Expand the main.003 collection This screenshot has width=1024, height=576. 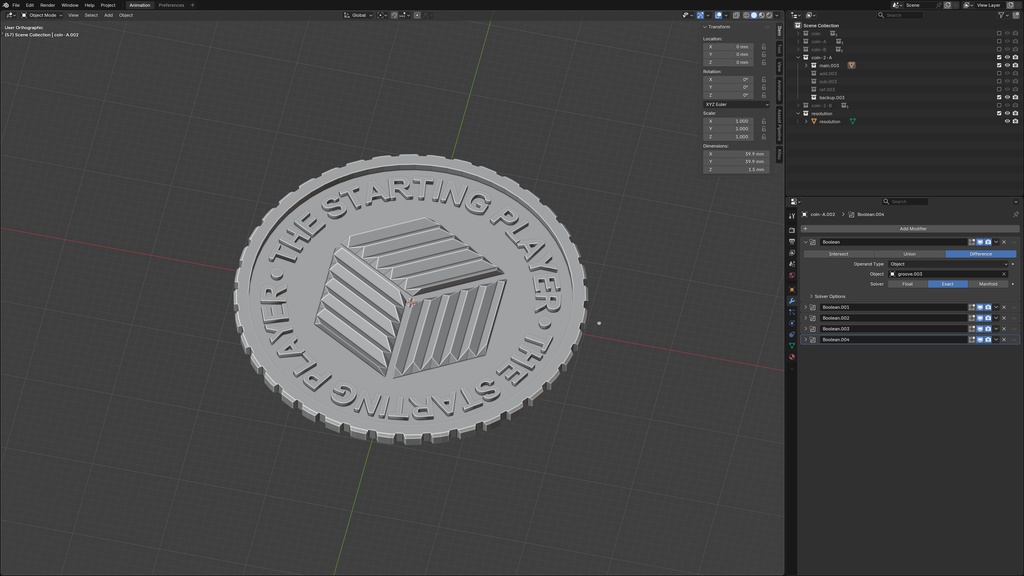[x=806, y=65]
